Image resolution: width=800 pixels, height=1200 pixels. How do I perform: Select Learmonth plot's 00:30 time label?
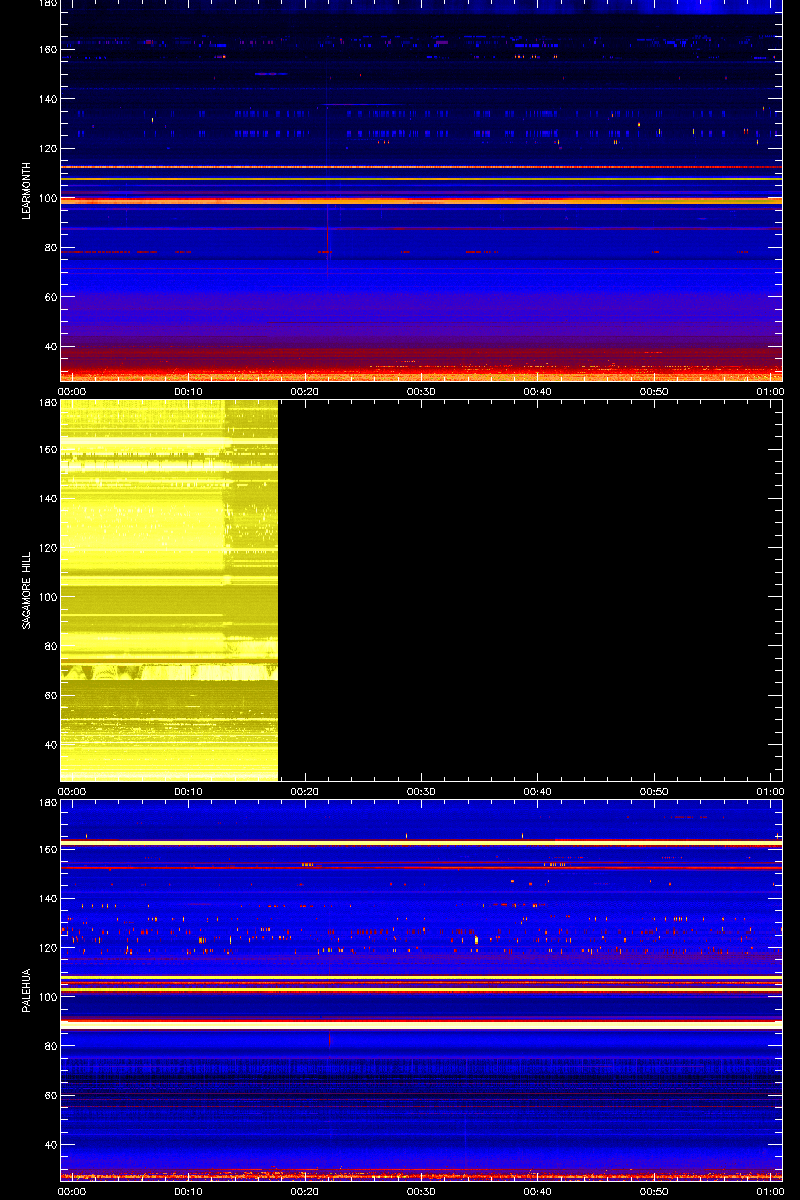pos(421,392)
